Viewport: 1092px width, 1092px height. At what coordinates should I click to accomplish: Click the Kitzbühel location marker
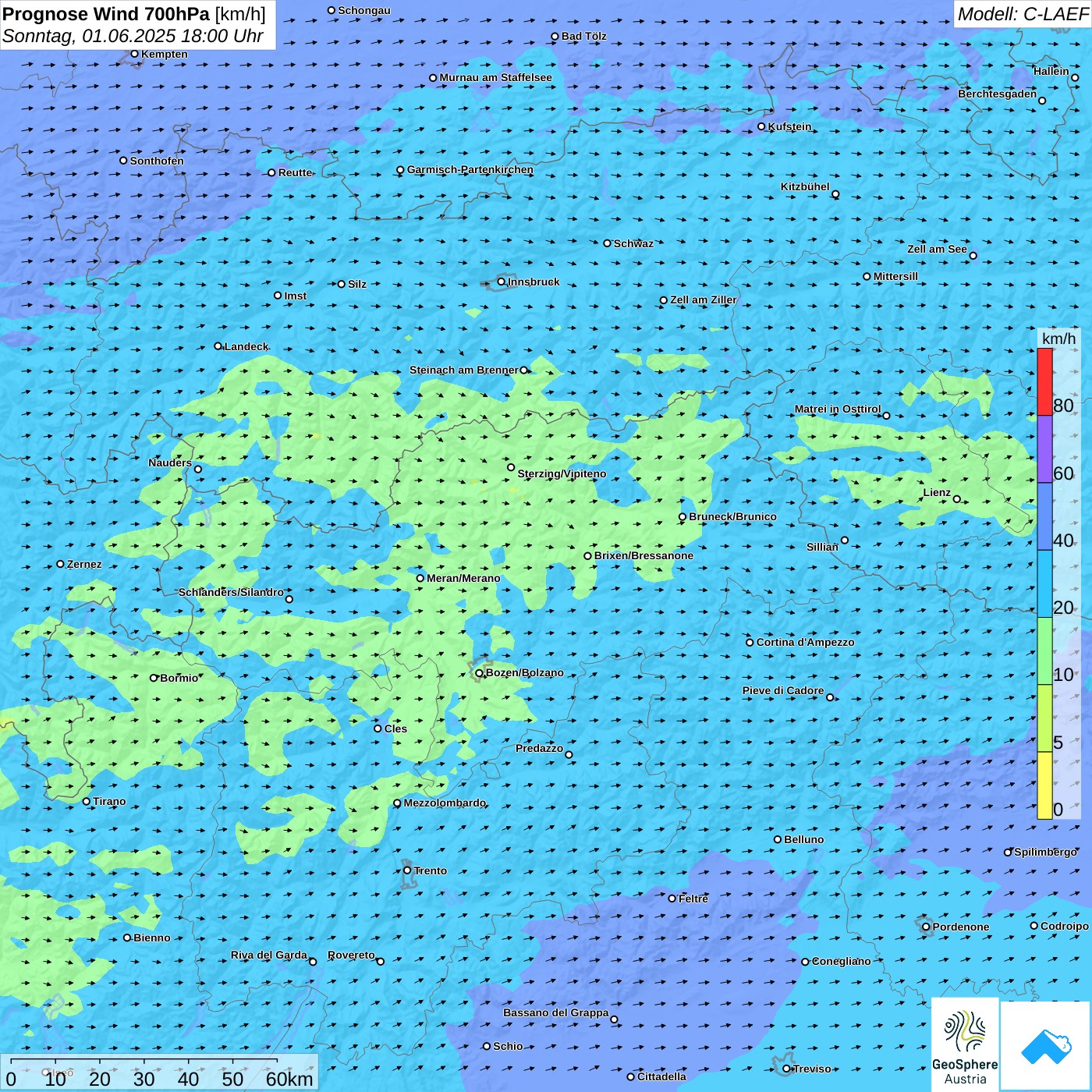(x=835, y=194)
